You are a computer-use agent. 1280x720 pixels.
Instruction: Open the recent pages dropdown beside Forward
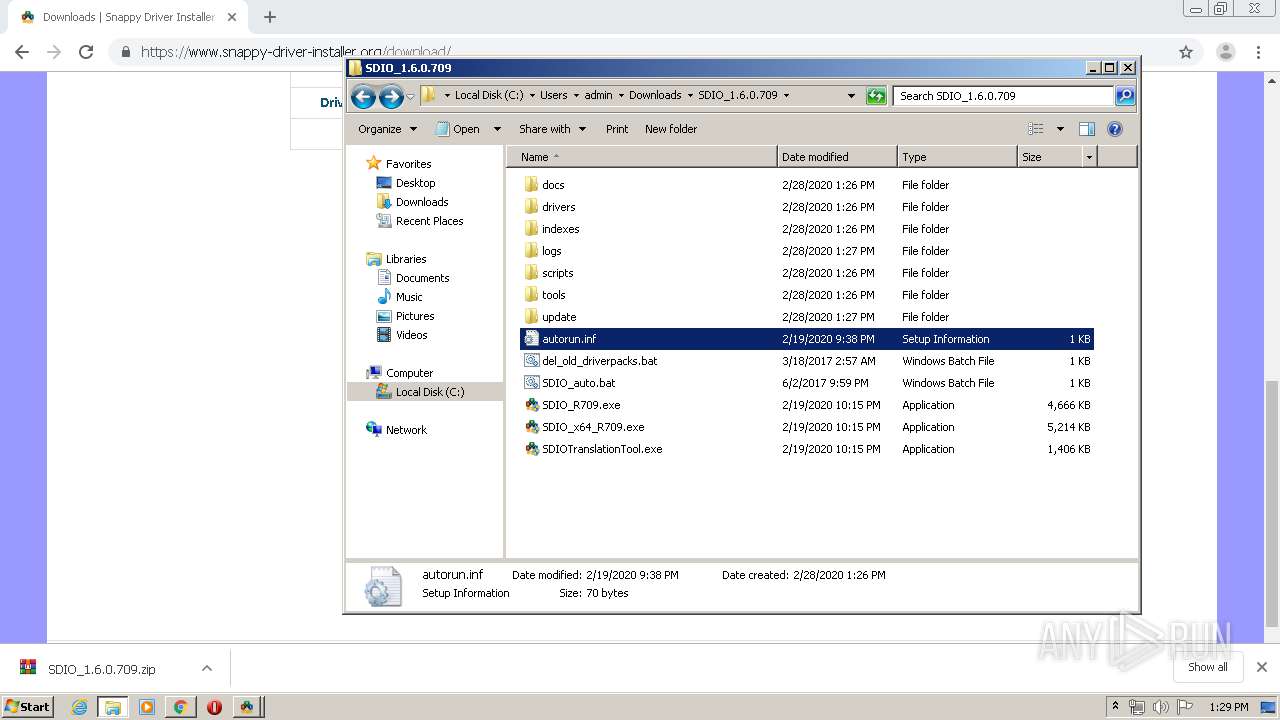coord(410,97)
